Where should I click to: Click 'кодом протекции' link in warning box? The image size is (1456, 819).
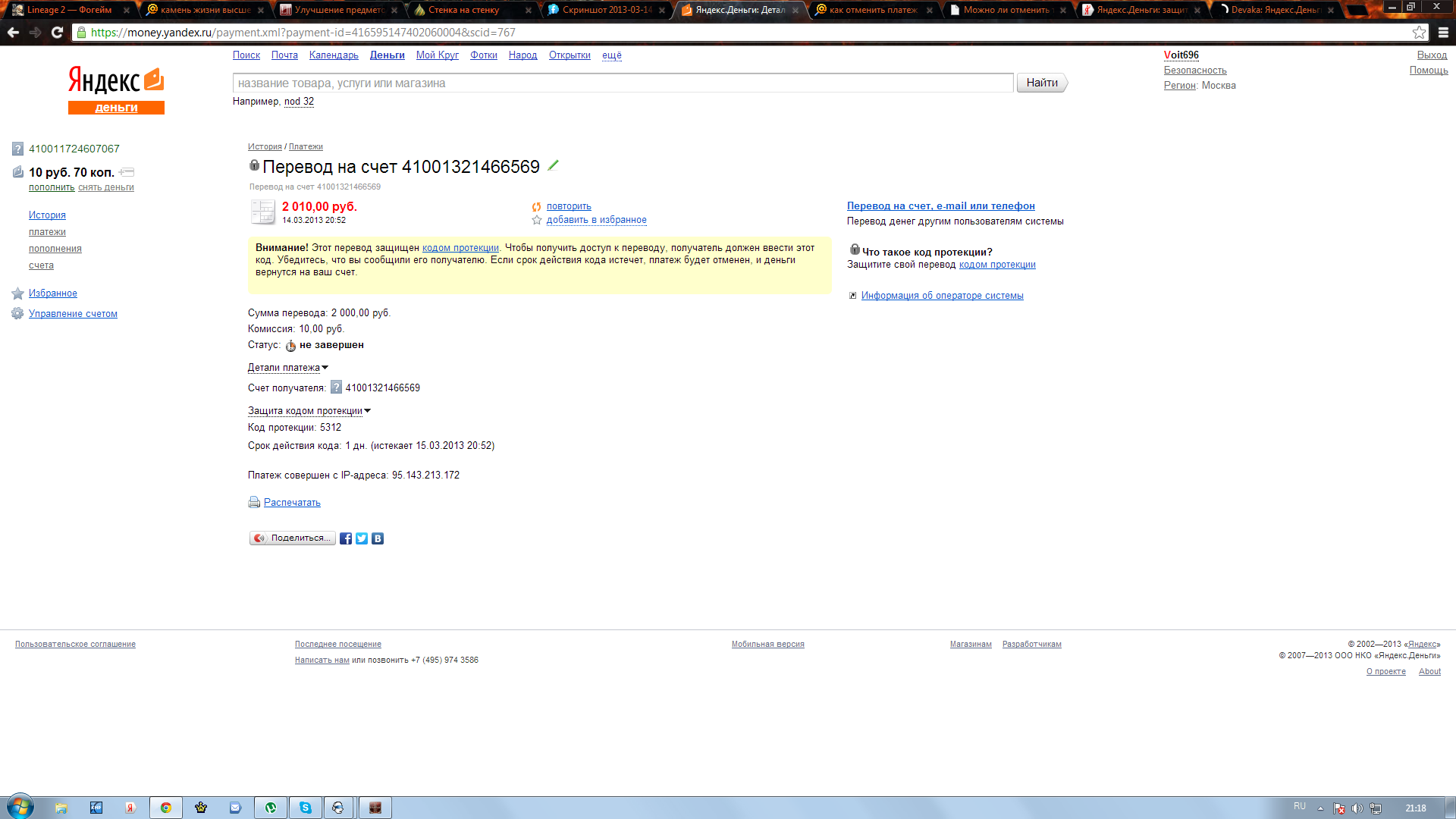click(x=460, y=248)
